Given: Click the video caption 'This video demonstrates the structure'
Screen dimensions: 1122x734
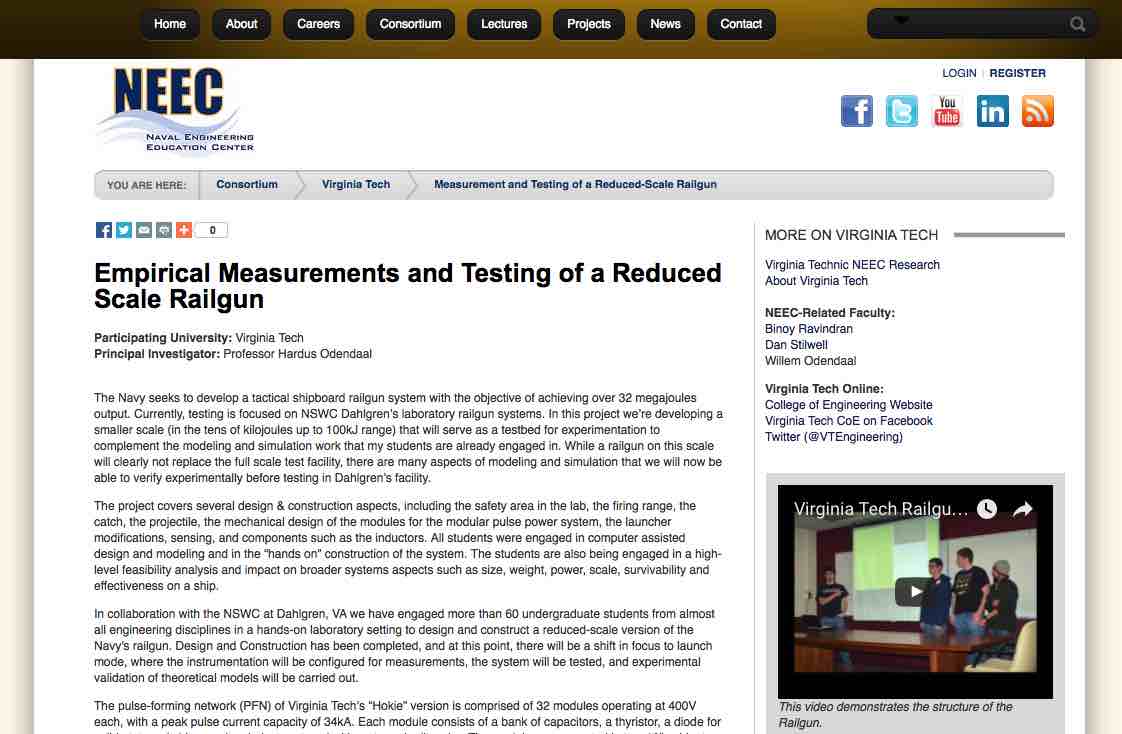Looking at the screenshot, I should click(896, 715).
